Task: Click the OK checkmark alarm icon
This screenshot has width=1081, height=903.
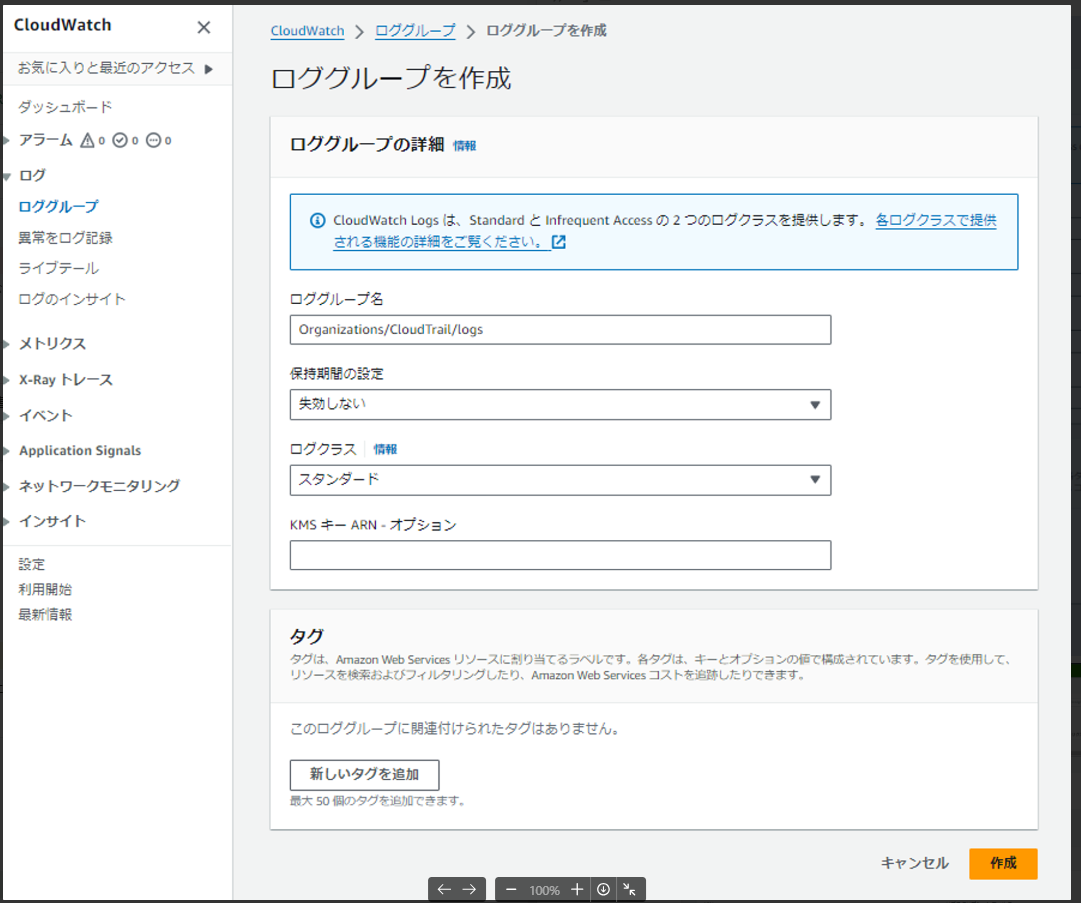Action: 120,141
